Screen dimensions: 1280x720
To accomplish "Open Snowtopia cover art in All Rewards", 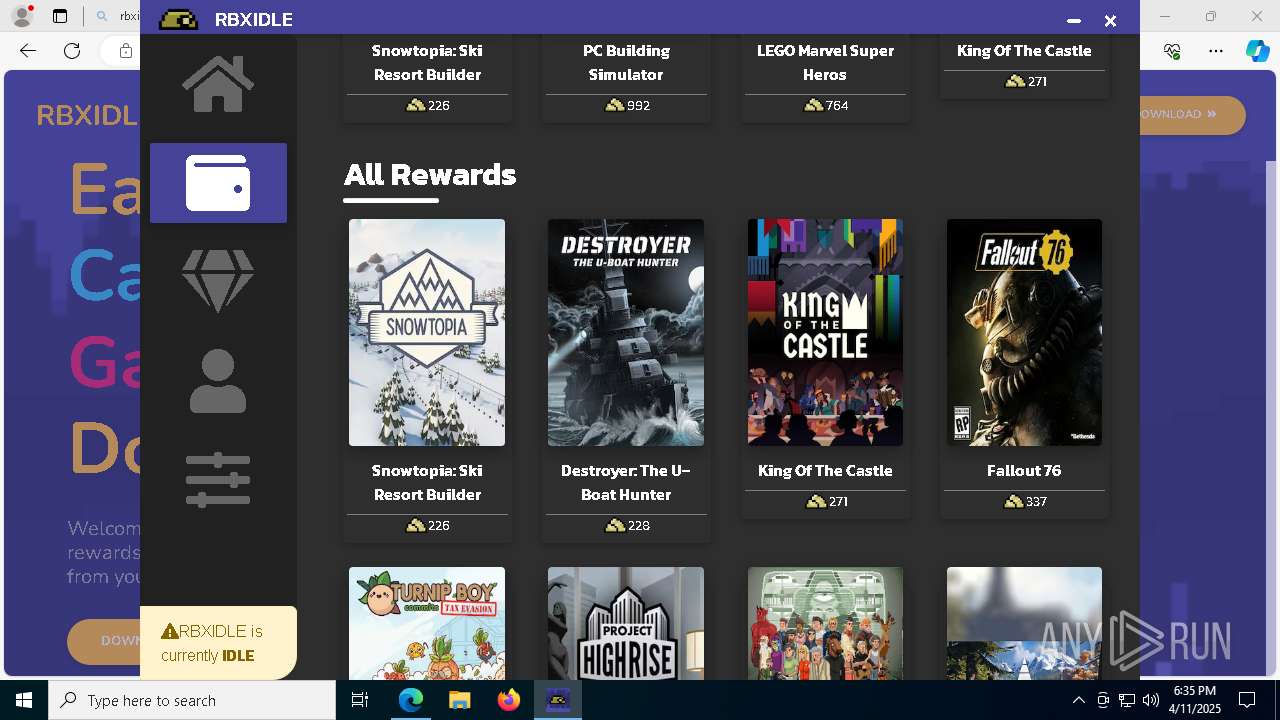I will (x=427, y=332).
